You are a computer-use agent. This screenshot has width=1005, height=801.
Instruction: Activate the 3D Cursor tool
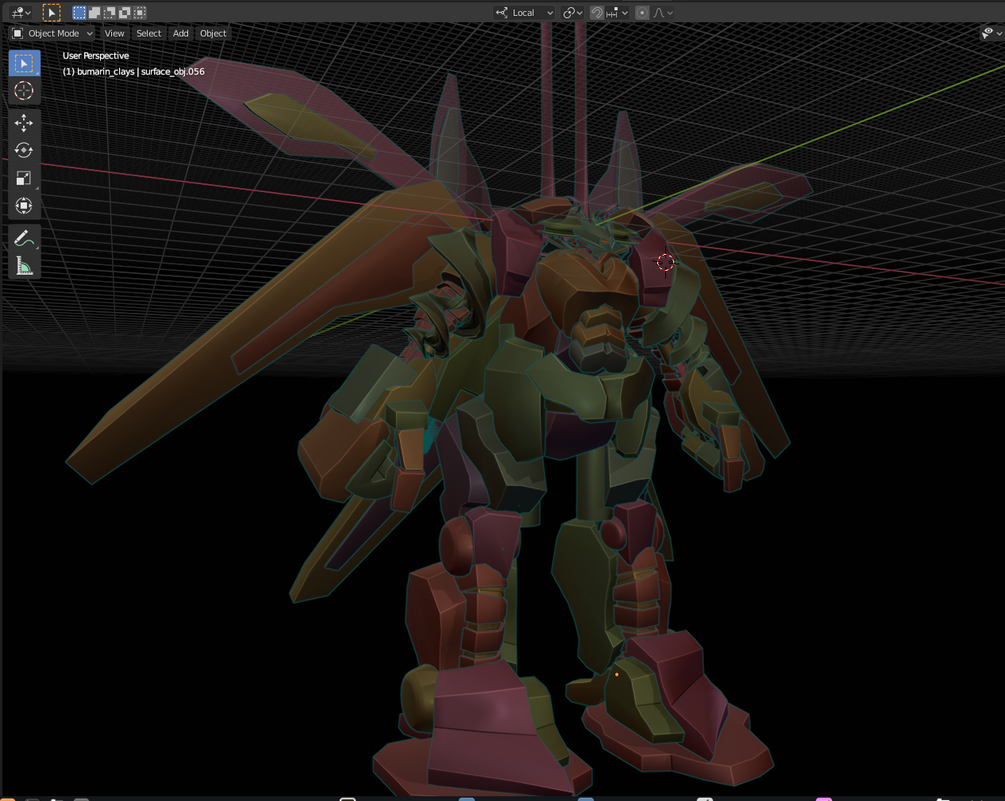pyautogui.click(x=24, y=91)
